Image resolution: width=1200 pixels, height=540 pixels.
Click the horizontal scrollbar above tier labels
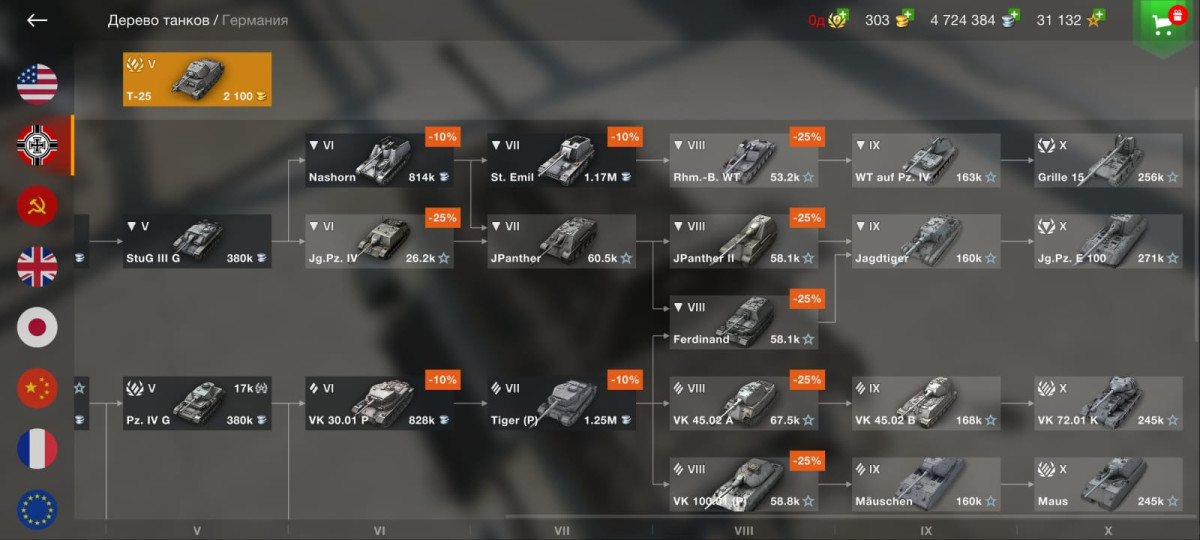tap(853, 516)
